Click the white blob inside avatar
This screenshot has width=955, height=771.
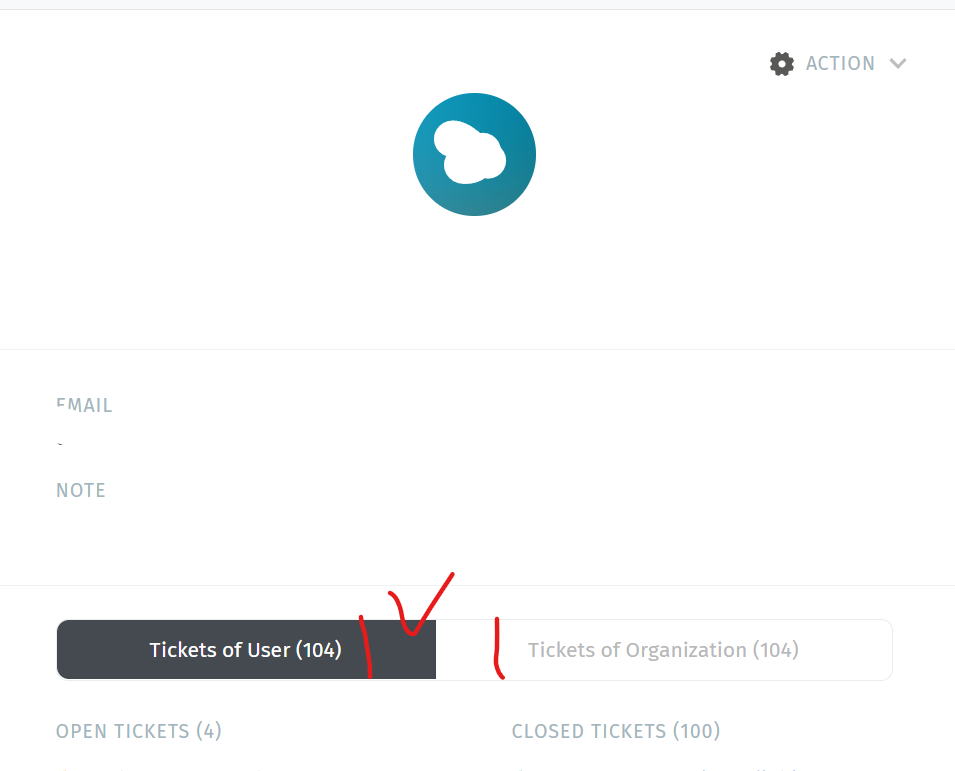470,152
